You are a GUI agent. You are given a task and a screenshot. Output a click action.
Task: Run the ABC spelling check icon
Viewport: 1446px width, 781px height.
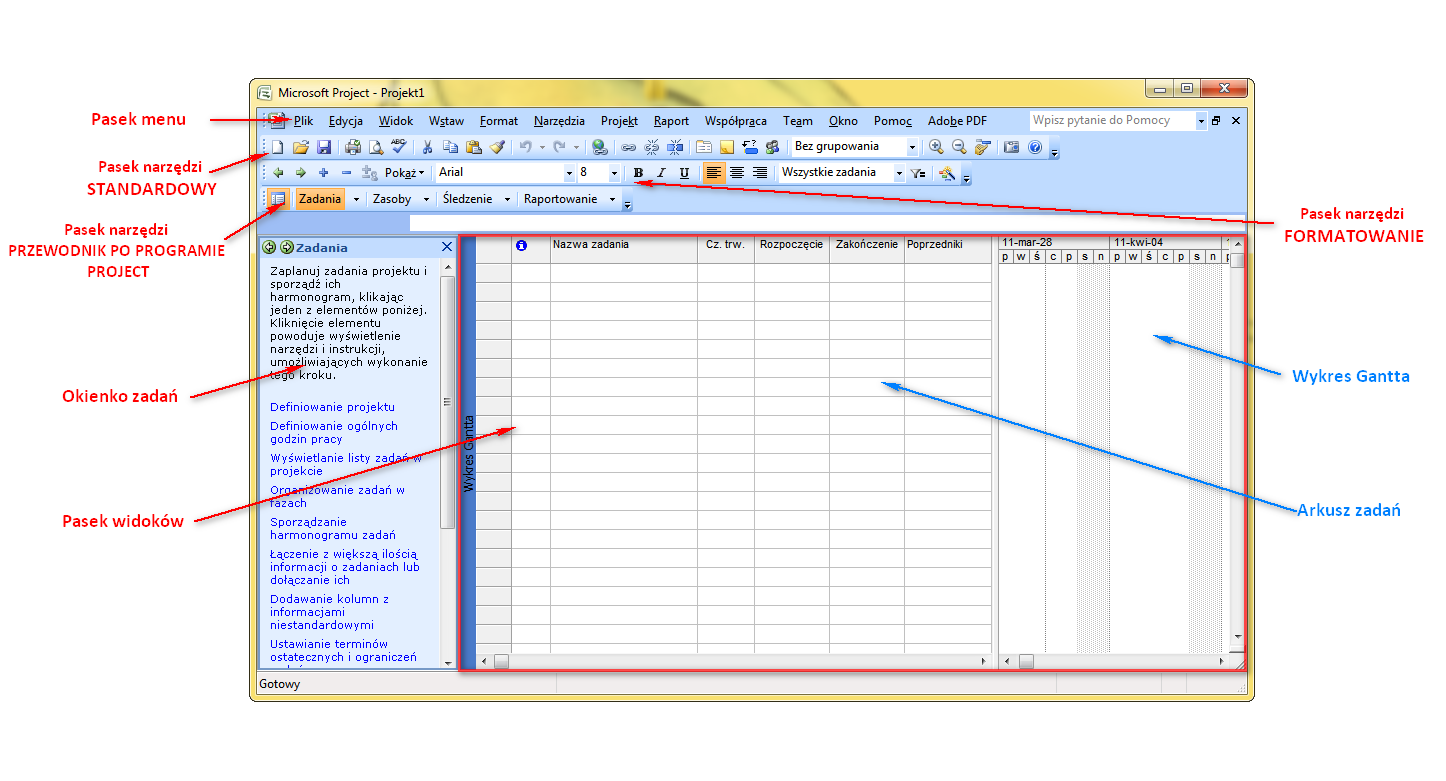(398, 147)
